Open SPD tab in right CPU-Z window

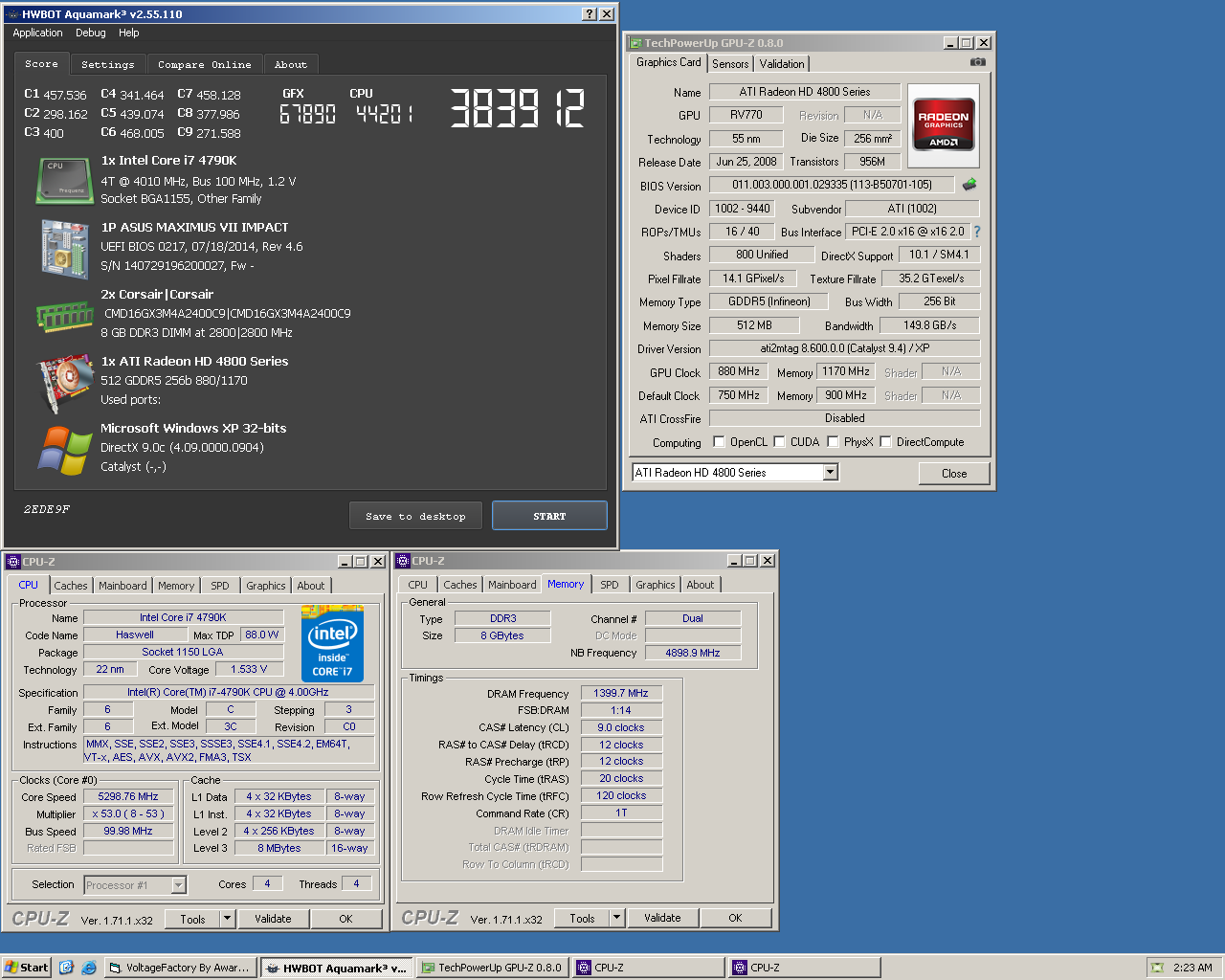[610, 585]
